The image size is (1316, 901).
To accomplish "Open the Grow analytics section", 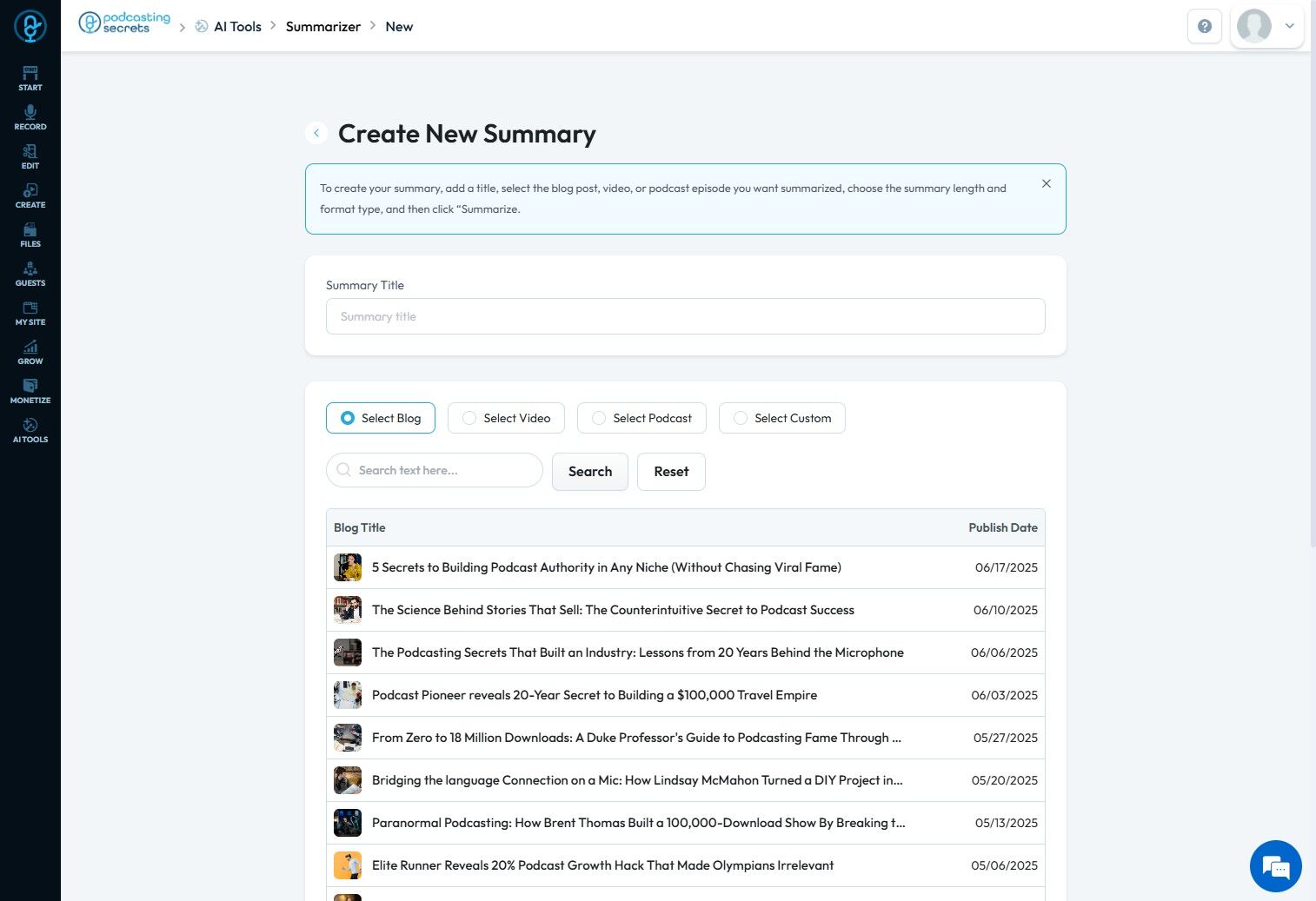I will pos(30,352).
